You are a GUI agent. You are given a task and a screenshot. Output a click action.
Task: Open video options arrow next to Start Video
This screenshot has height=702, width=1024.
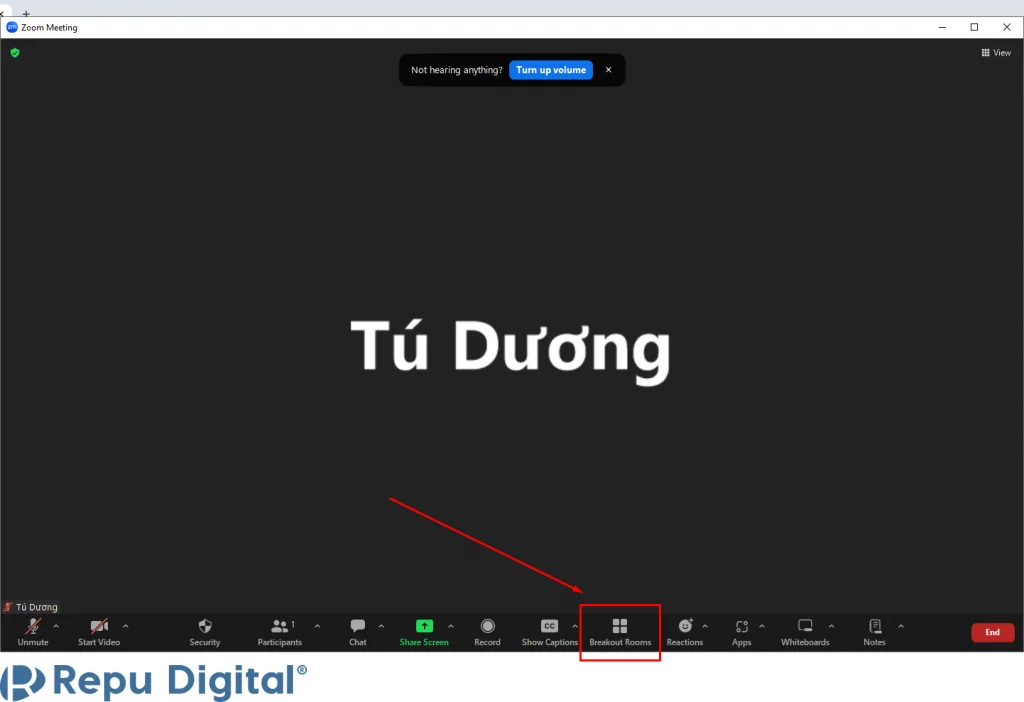[x=125, y=626]
